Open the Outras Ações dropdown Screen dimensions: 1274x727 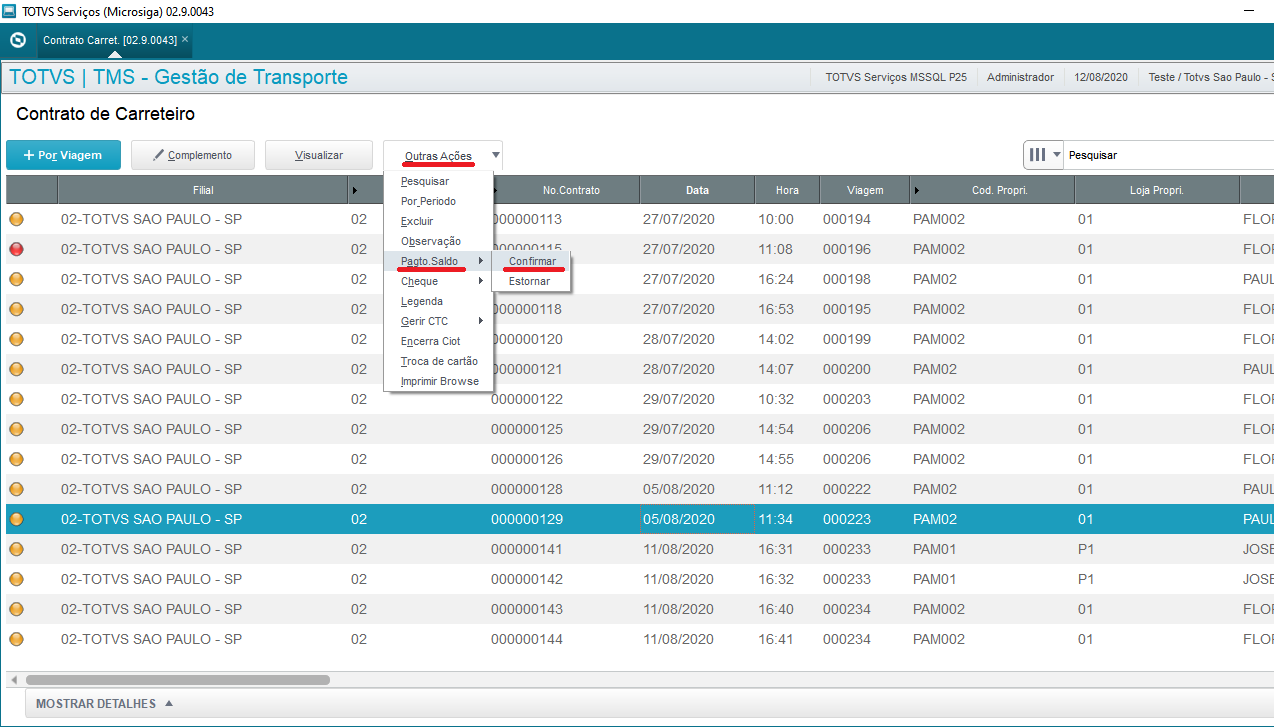443,155
